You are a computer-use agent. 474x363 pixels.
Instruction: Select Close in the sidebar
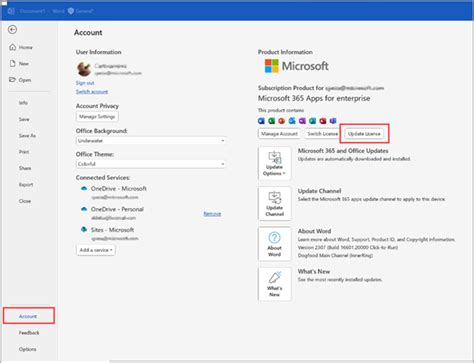pos(25,201)
